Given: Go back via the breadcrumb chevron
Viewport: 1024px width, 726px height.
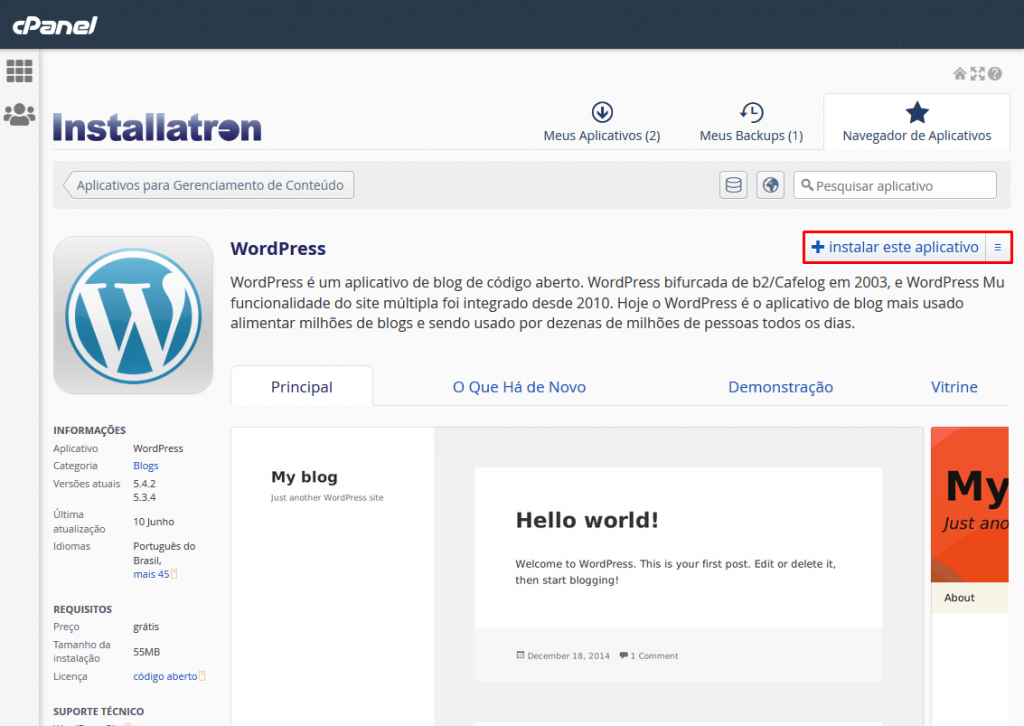Looking at the screenshot, I should point(68,184).
